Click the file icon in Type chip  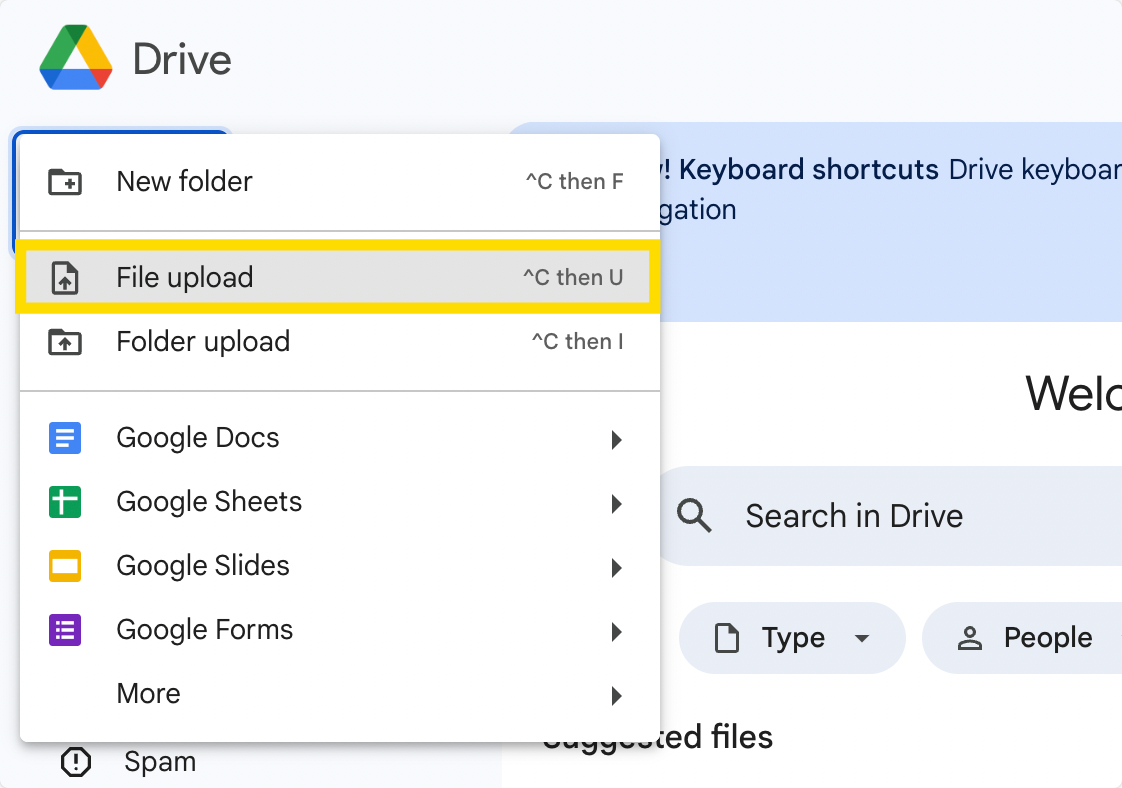pyautogui.click(x=727, y=638)
